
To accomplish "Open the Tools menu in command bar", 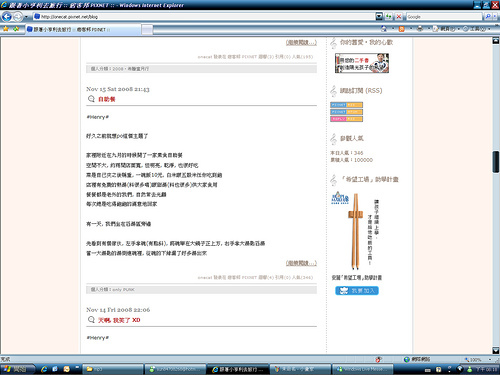I will (x=476, y=29).
